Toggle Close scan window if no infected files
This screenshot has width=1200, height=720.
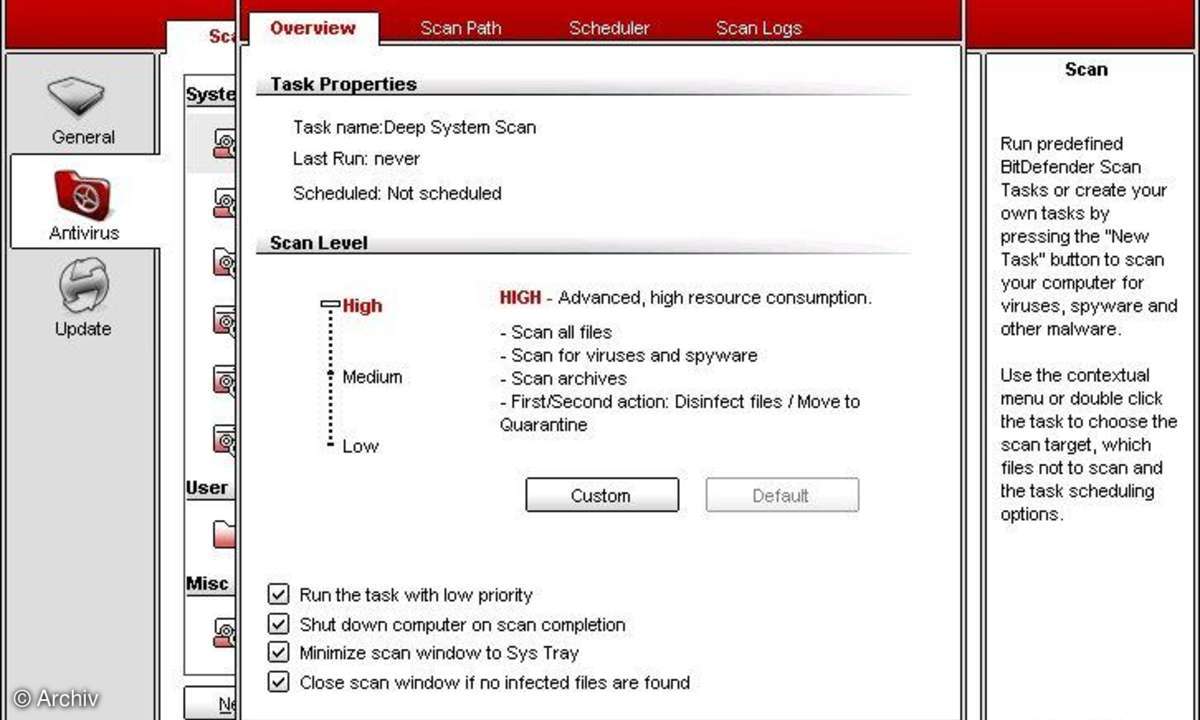pyautogui.click(x=278, y=682)
